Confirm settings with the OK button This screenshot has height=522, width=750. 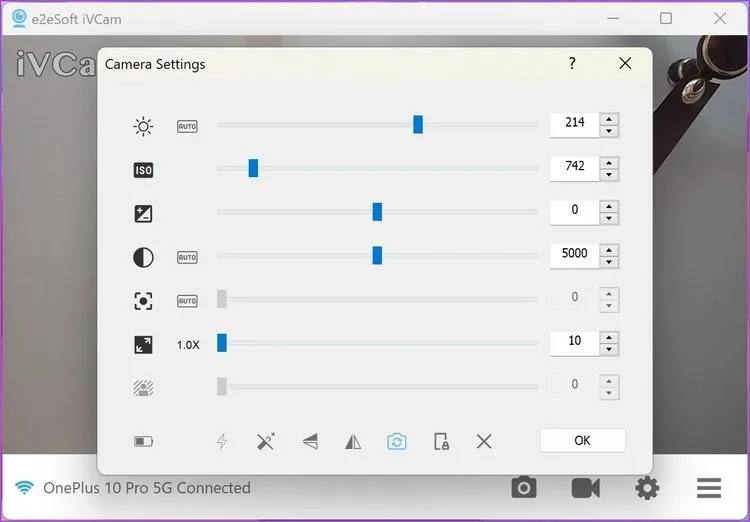click(582, 440)
